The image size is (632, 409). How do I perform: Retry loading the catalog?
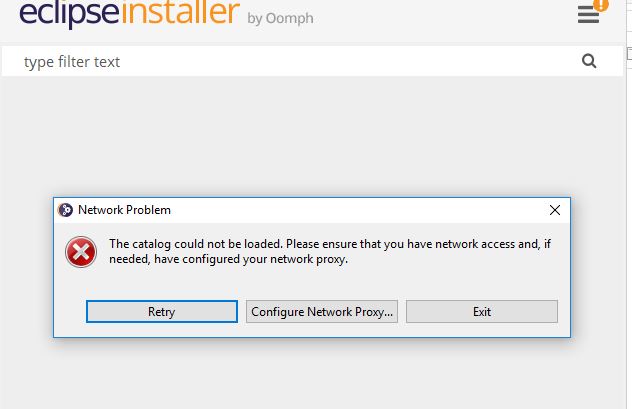(162, 311)
